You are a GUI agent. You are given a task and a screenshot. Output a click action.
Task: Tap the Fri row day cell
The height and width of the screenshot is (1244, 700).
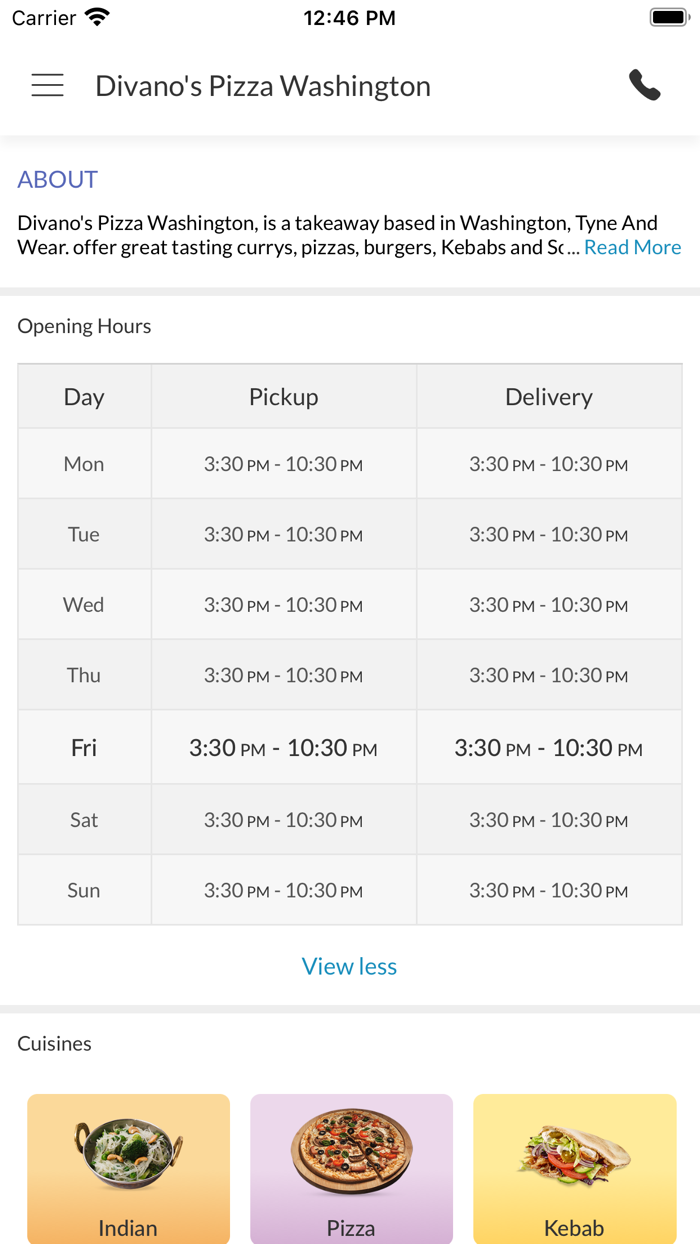click(x=84, y=748)
